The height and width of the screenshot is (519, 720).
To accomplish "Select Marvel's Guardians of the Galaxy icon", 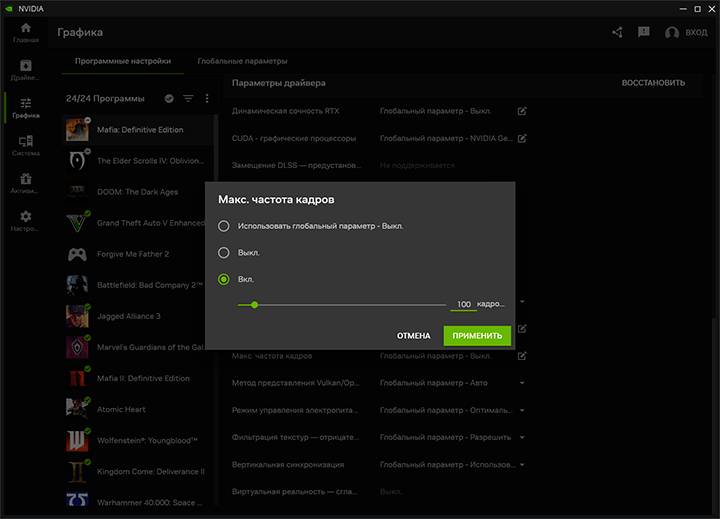I will 77,347.
